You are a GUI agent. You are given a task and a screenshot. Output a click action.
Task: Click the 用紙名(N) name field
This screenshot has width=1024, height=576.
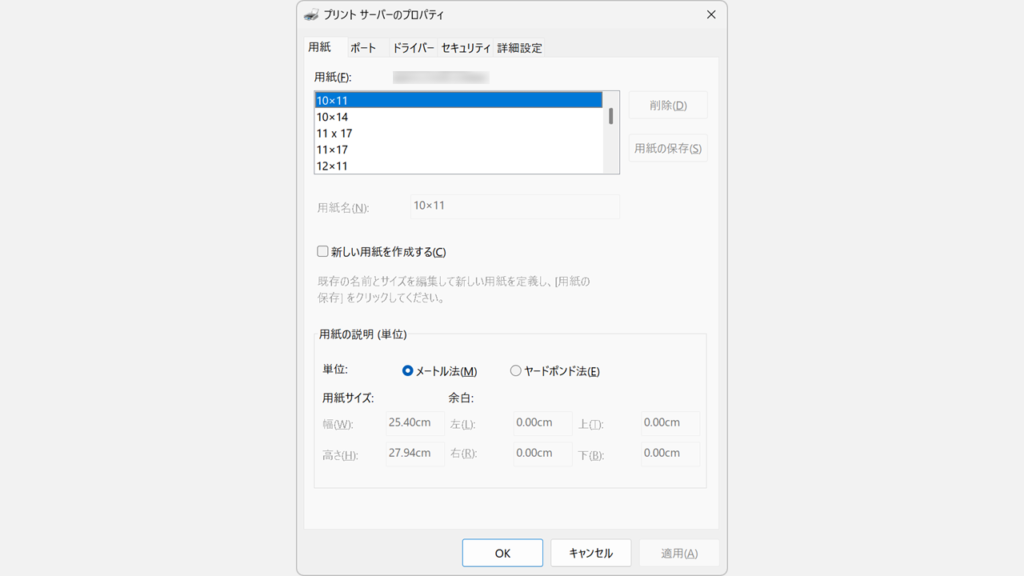515,206
